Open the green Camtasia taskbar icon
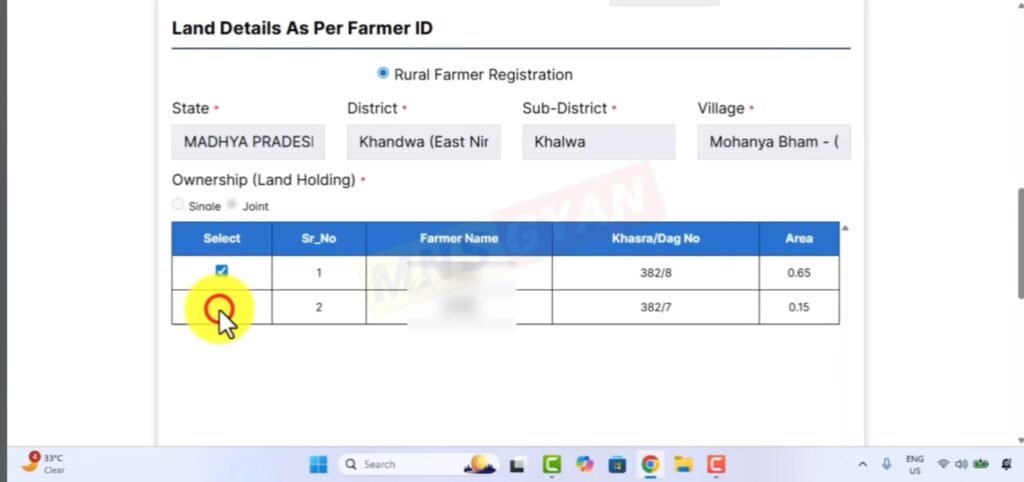The image size is (1024, 482). pyautogui.click(x=552, y=464)
